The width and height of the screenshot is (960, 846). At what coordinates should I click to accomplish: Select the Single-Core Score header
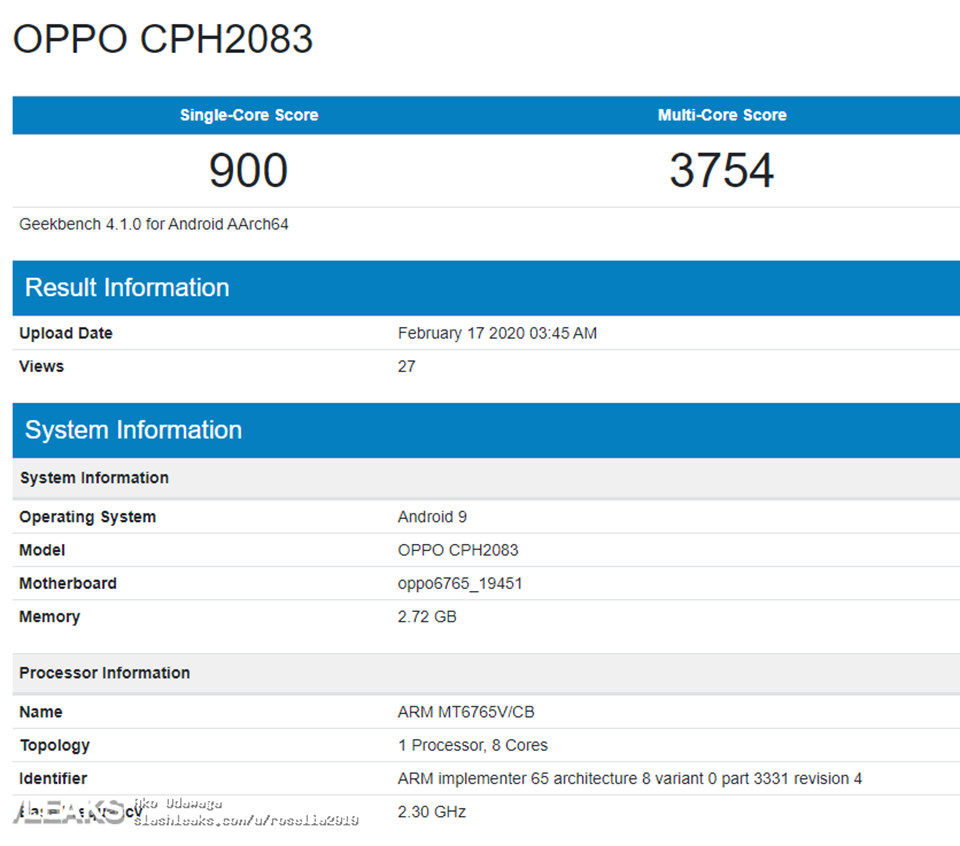pyautogui.click(x=249, y=115)
